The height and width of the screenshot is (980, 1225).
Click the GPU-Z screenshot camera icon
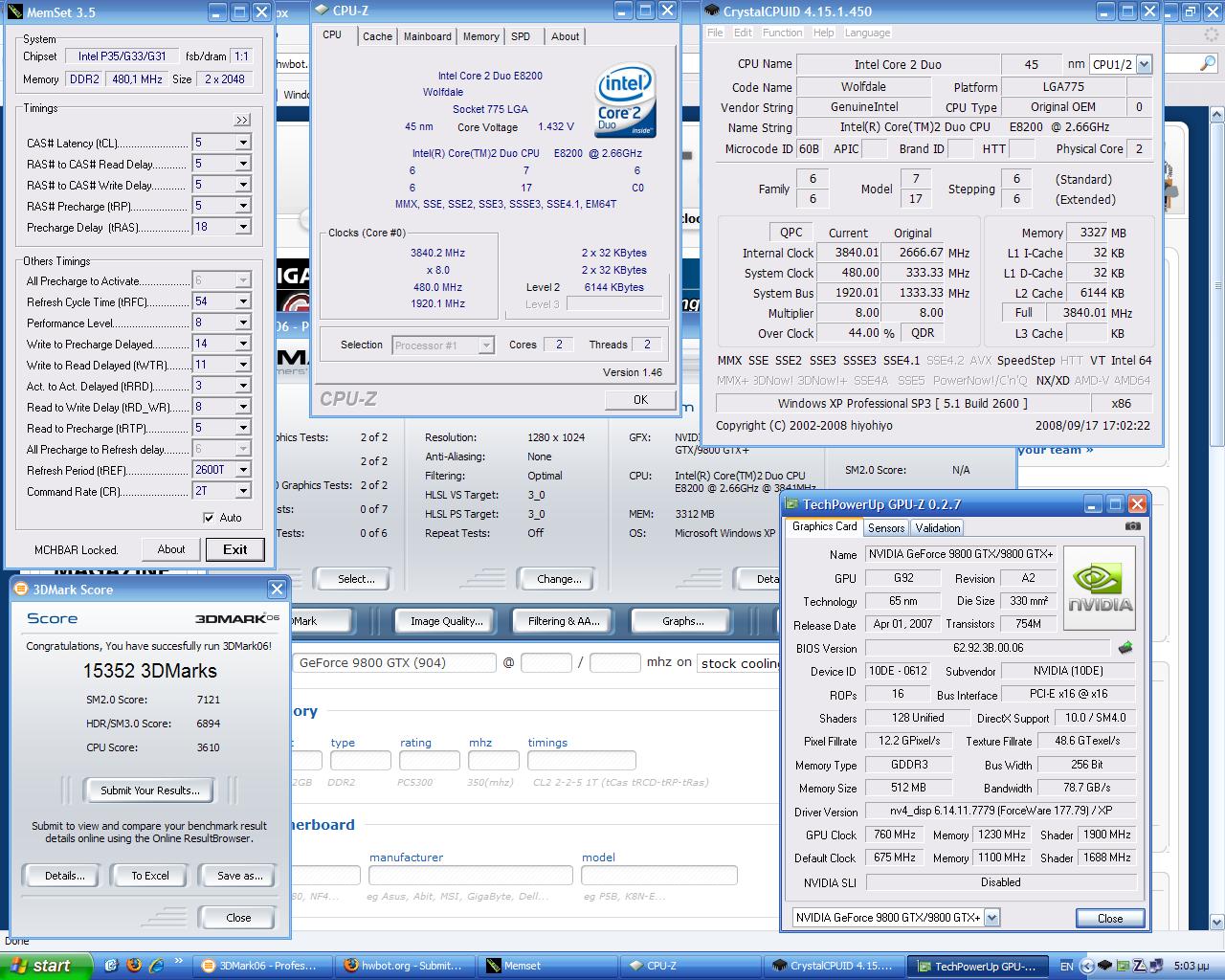tap(1133, 526)
